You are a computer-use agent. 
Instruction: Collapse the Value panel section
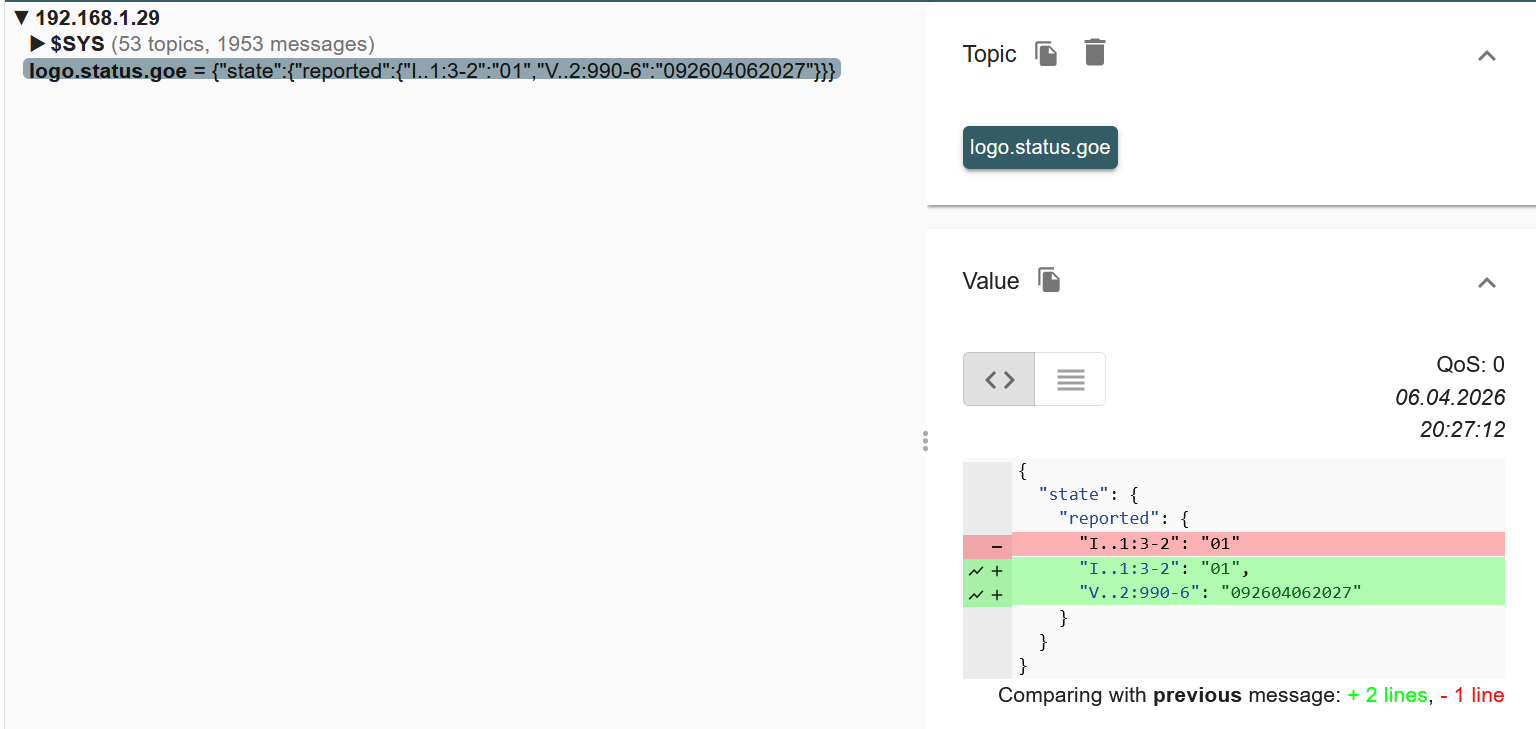coord(1486,283)
